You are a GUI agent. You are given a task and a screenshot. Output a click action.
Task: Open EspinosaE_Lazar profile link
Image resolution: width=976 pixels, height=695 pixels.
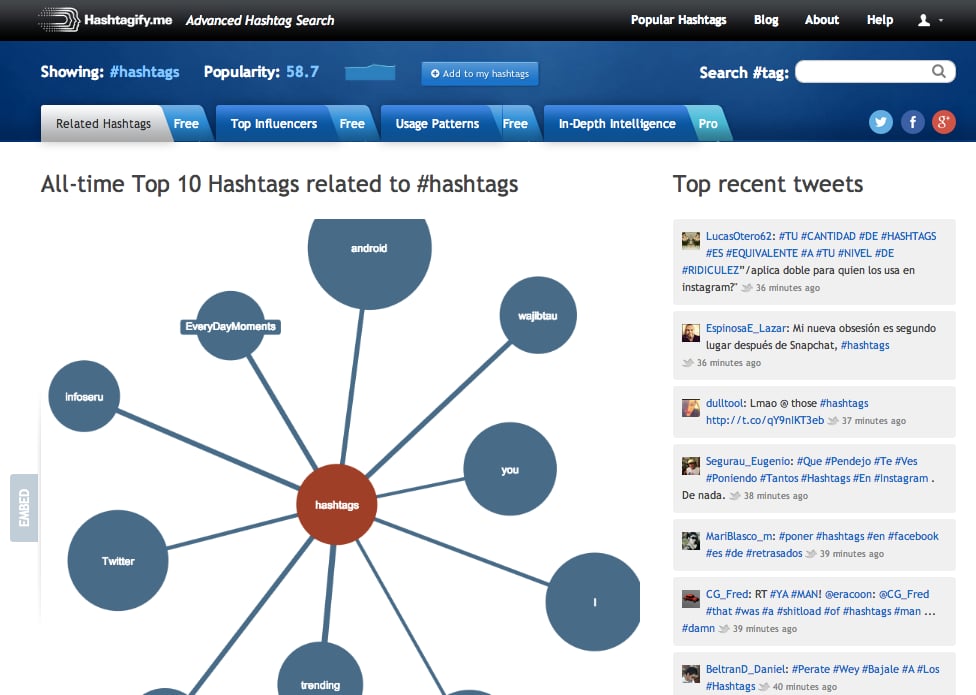[746, 329]
